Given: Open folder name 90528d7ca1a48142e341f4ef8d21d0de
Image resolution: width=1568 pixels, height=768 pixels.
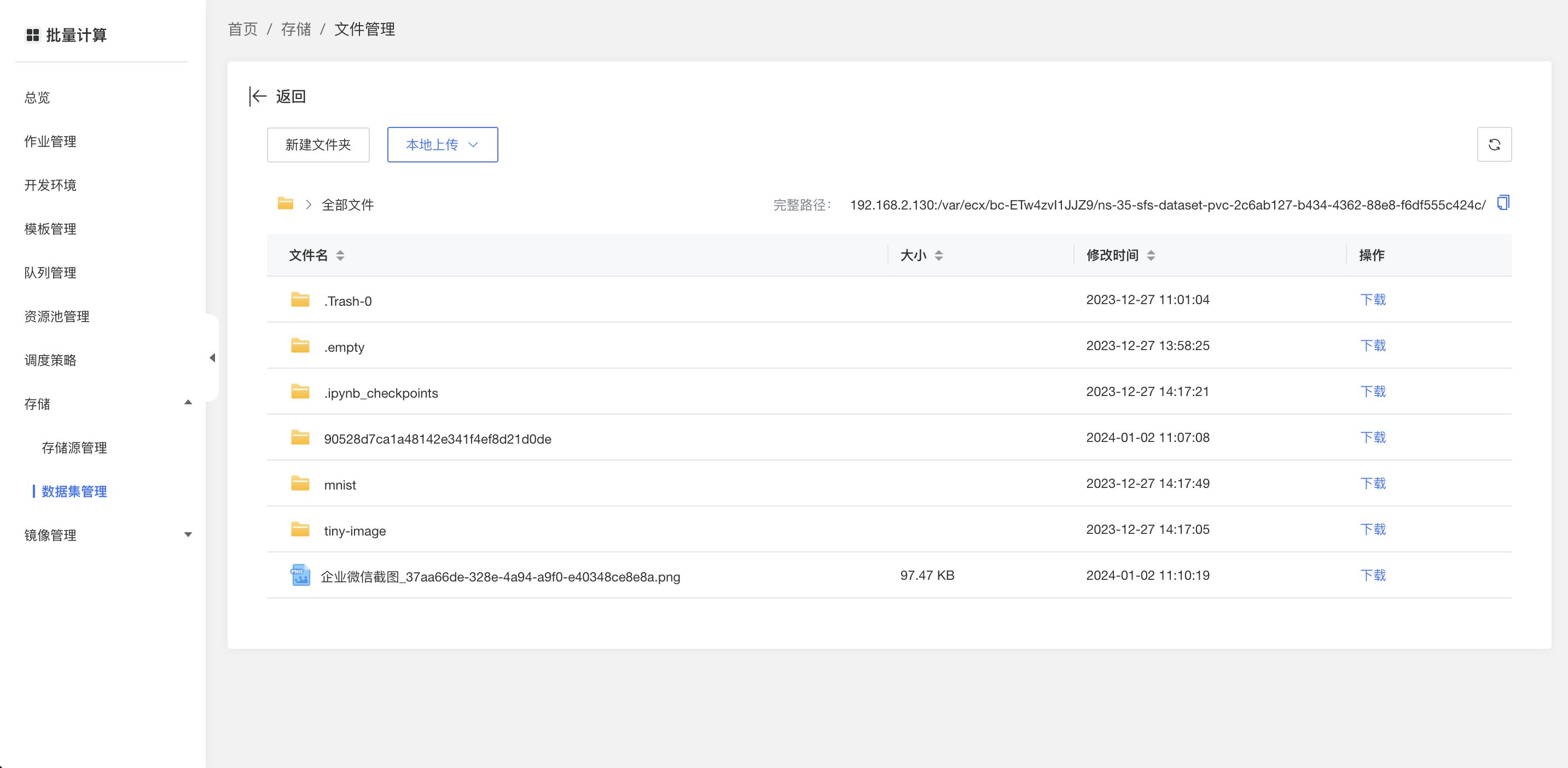Looking at the screenshot, I should pos(438,439).
